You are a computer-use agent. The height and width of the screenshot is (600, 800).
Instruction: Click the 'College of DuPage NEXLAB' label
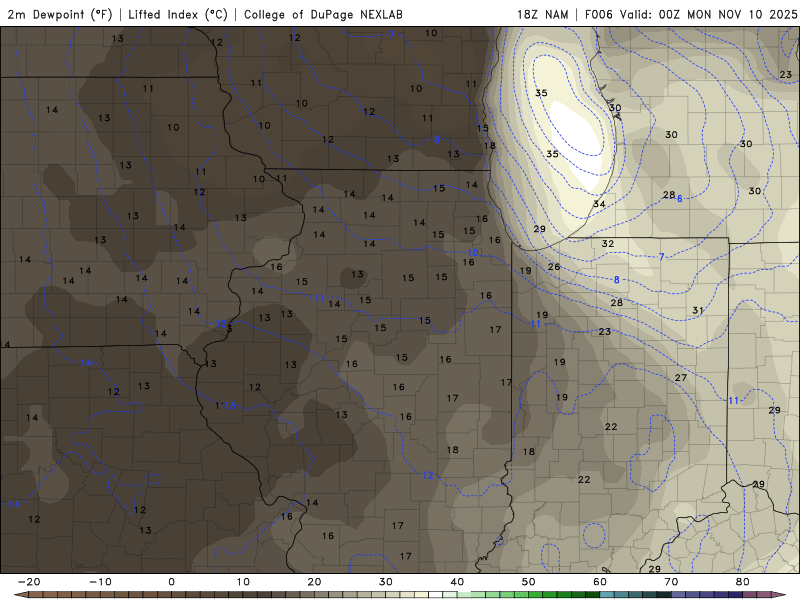point(323,15)
